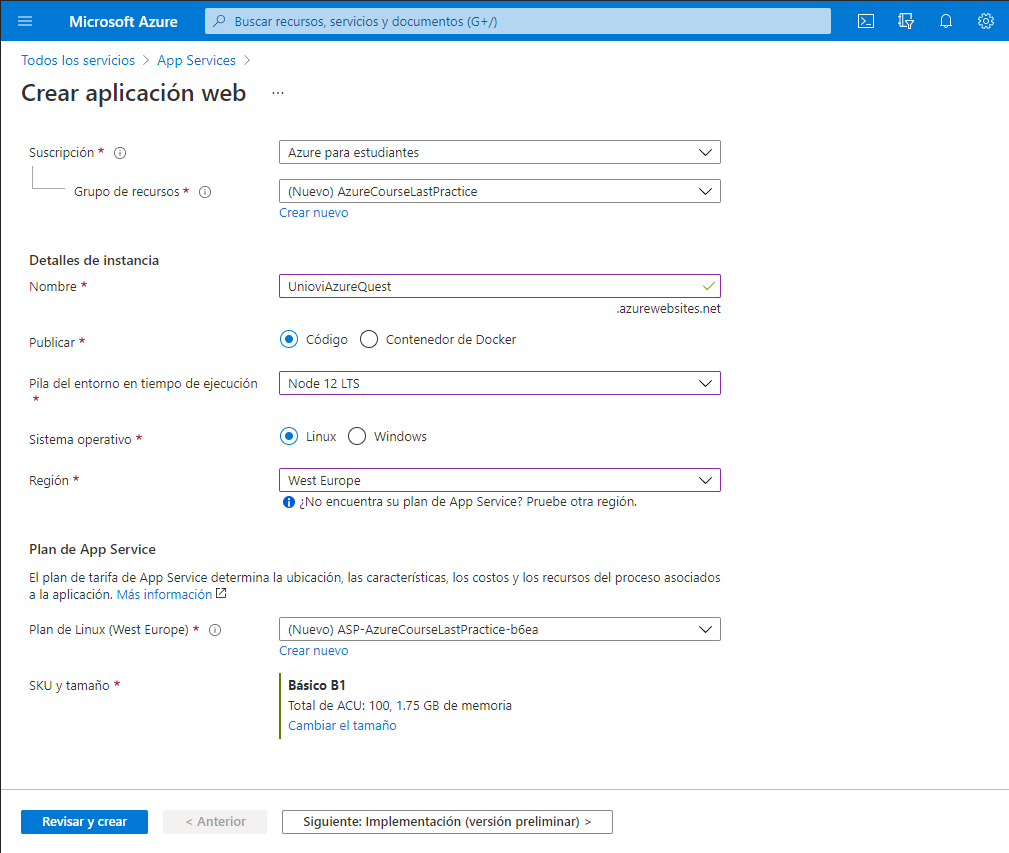Select Contenedor de Docker option
The width and height of the screenshot is (1009, 853).
pos(369,339)
